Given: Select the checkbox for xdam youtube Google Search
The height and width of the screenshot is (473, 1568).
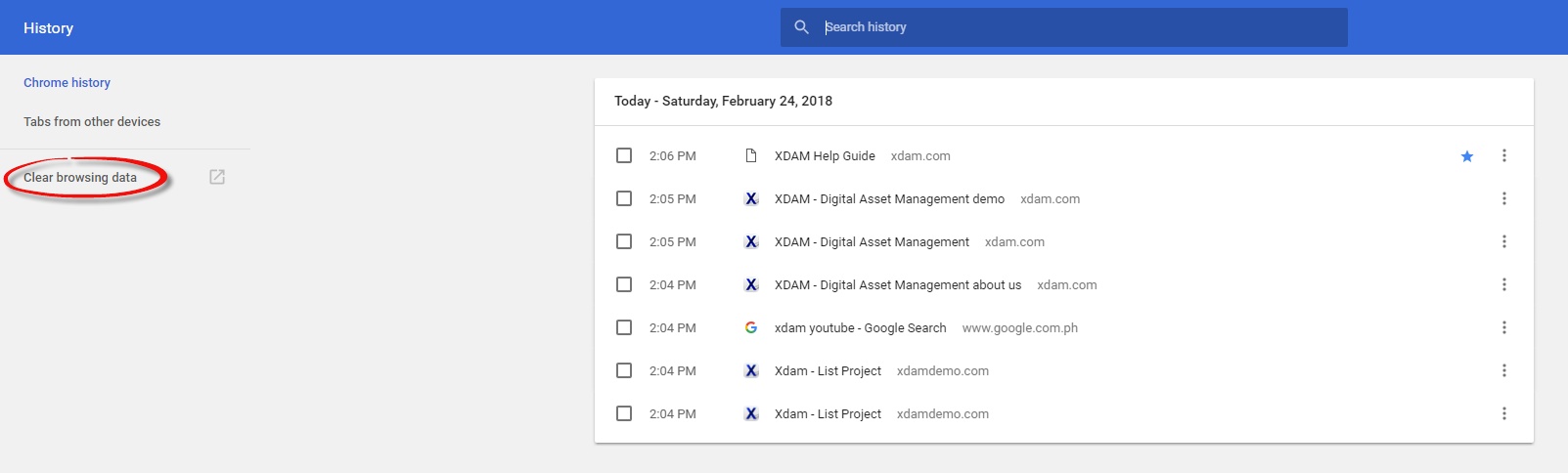Looking at the screenshot, I should [624, 328].
